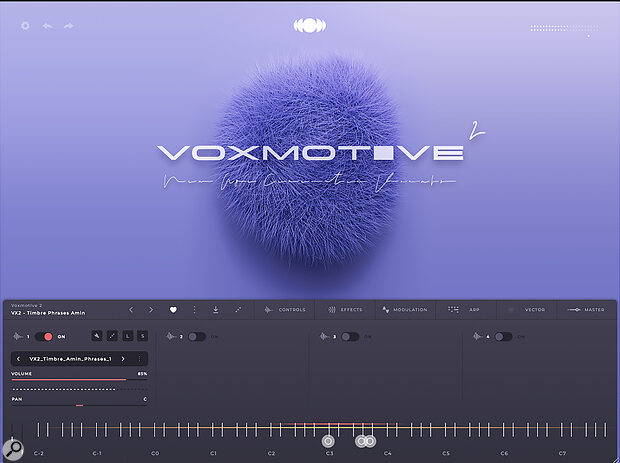The height and width of the screenshot is (463, 620).
Task: Save preset using the download arrow icon
Action: pyautogui.click(x=215, y=310)
